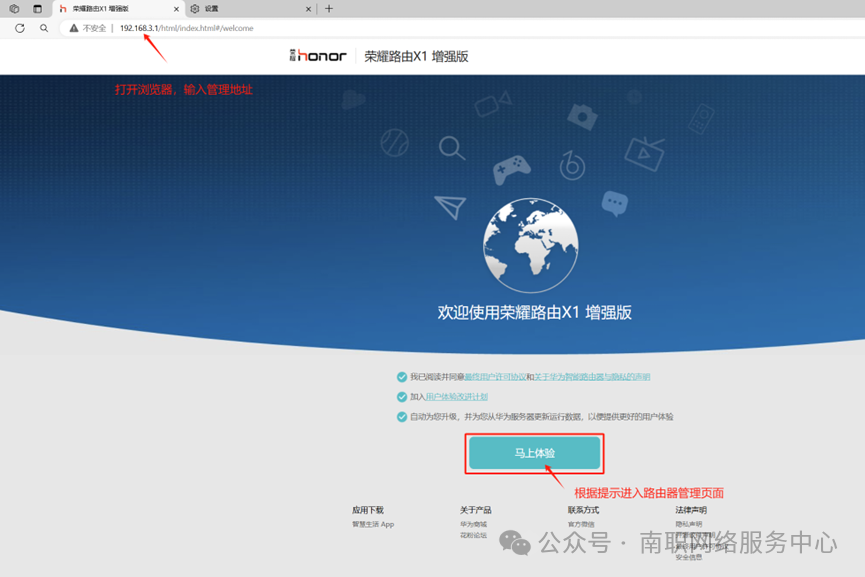Viewport: 865px width, 577px height.
Task: Click the 欢迎使用荣耀路由X1 增强版 welcome heading
Action: pos(535,312)
